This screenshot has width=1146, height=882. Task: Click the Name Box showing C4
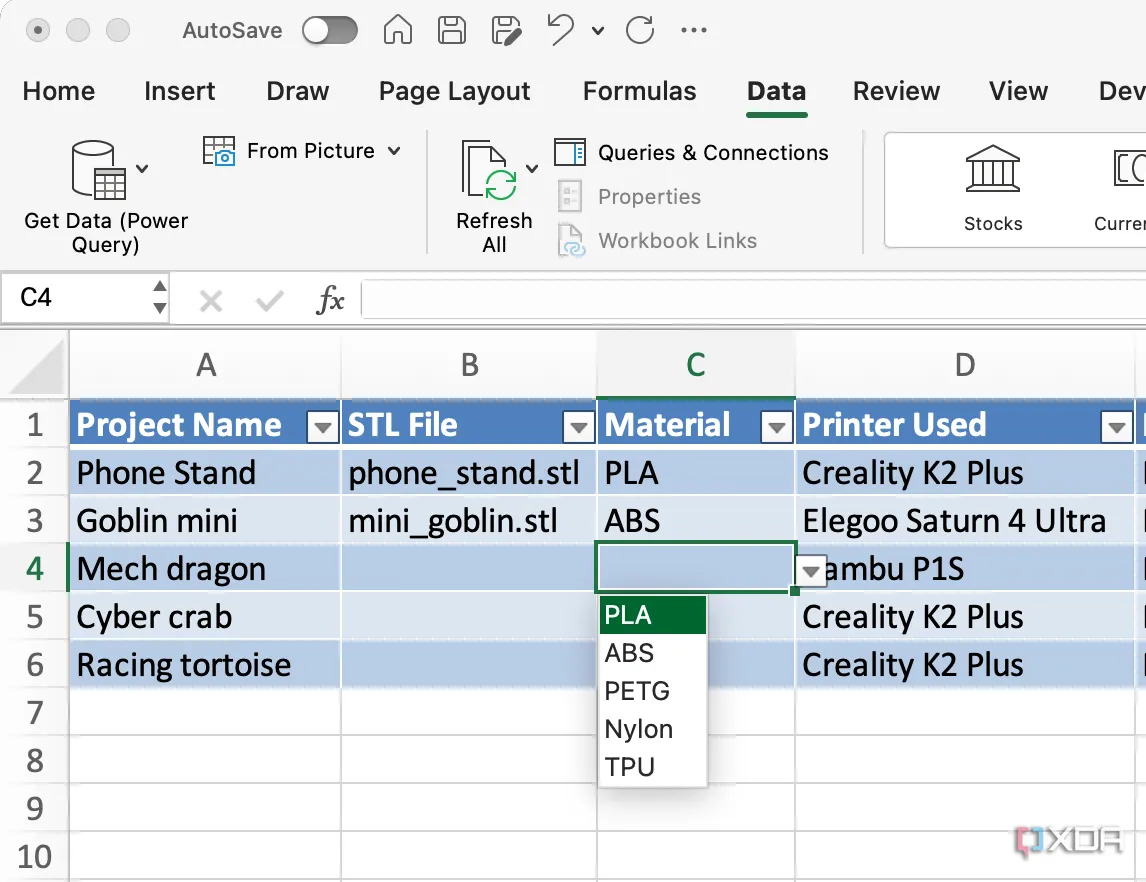[x=77, y=297]
